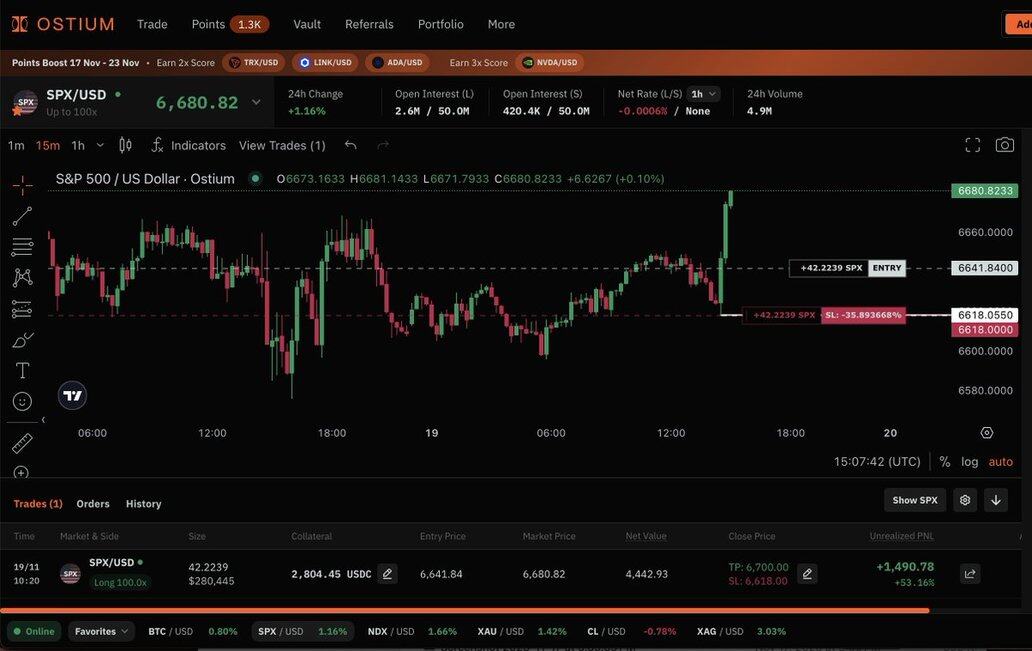Take a chart snapshot with camera icon
This screenshot has width=1032, height=651.
pos(1004,145)
